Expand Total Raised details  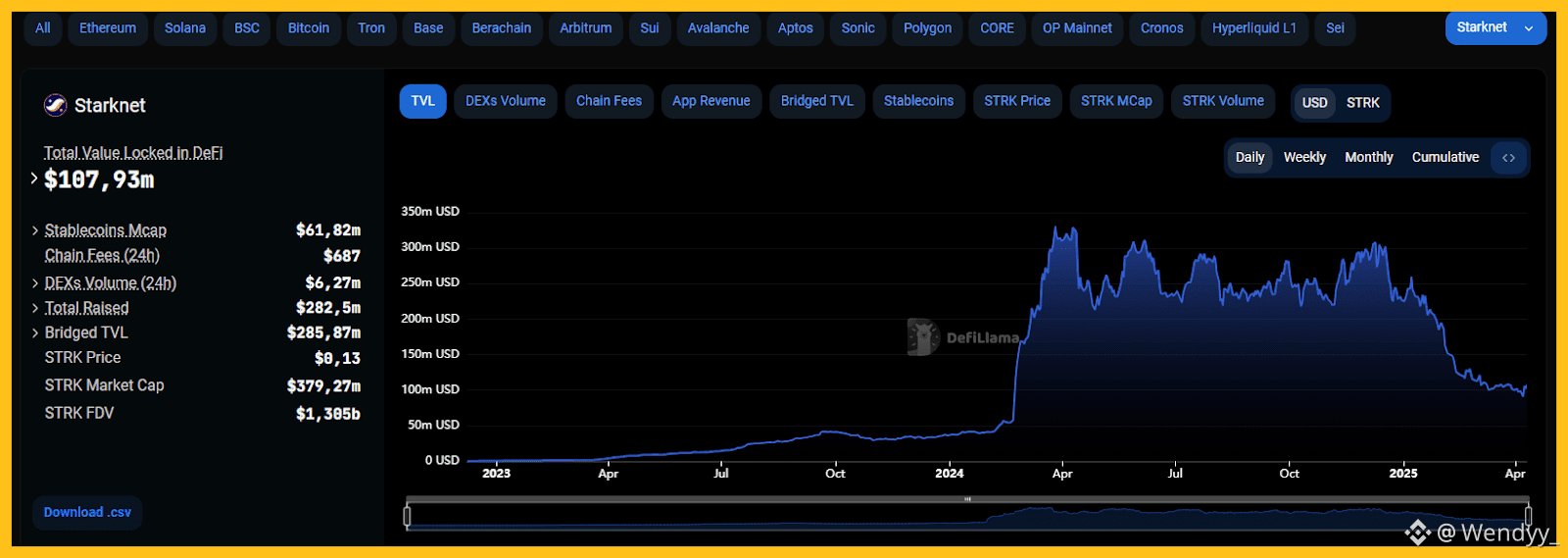35,308
